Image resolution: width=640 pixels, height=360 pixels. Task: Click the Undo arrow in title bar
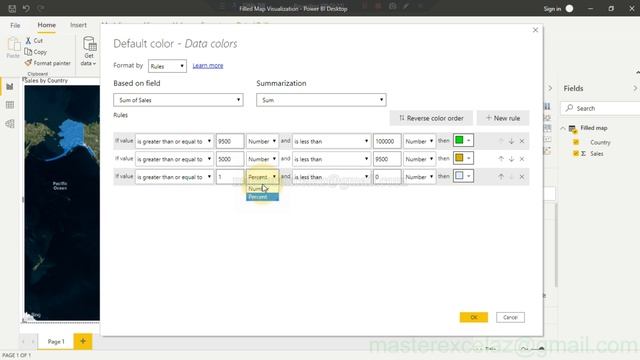click(x=26, y=8)
